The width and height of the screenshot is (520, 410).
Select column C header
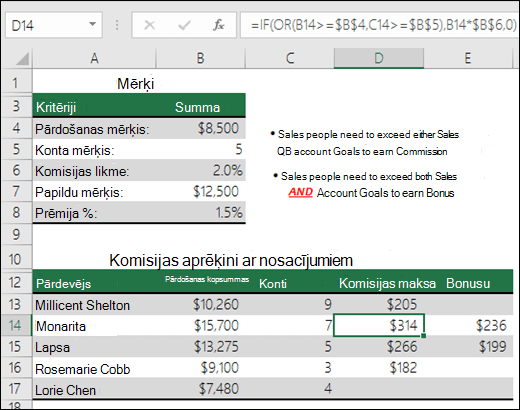[x=290, y=58]
